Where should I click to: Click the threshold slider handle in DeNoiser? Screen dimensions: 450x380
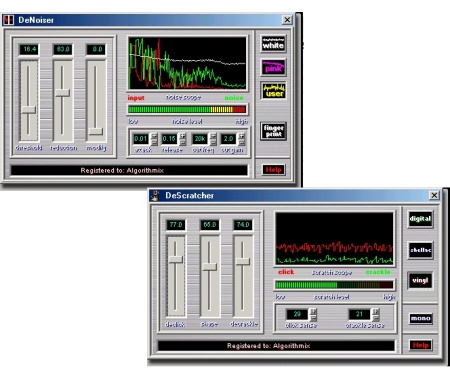click(29, 110)
